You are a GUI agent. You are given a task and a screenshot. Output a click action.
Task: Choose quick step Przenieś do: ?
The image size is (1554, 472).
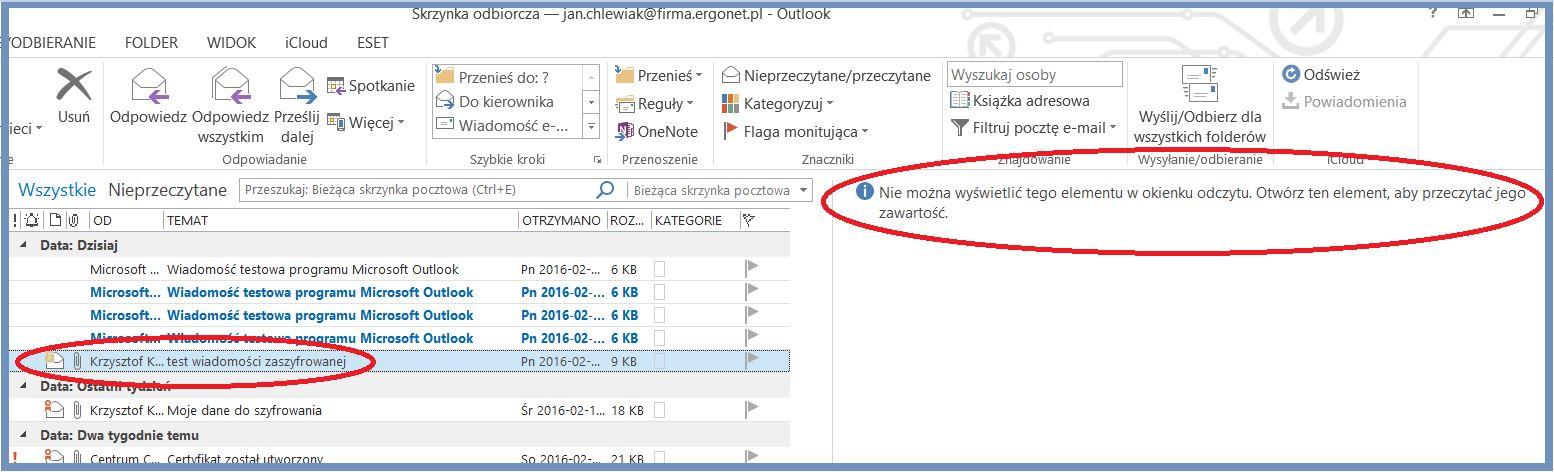tap(505, 77)
